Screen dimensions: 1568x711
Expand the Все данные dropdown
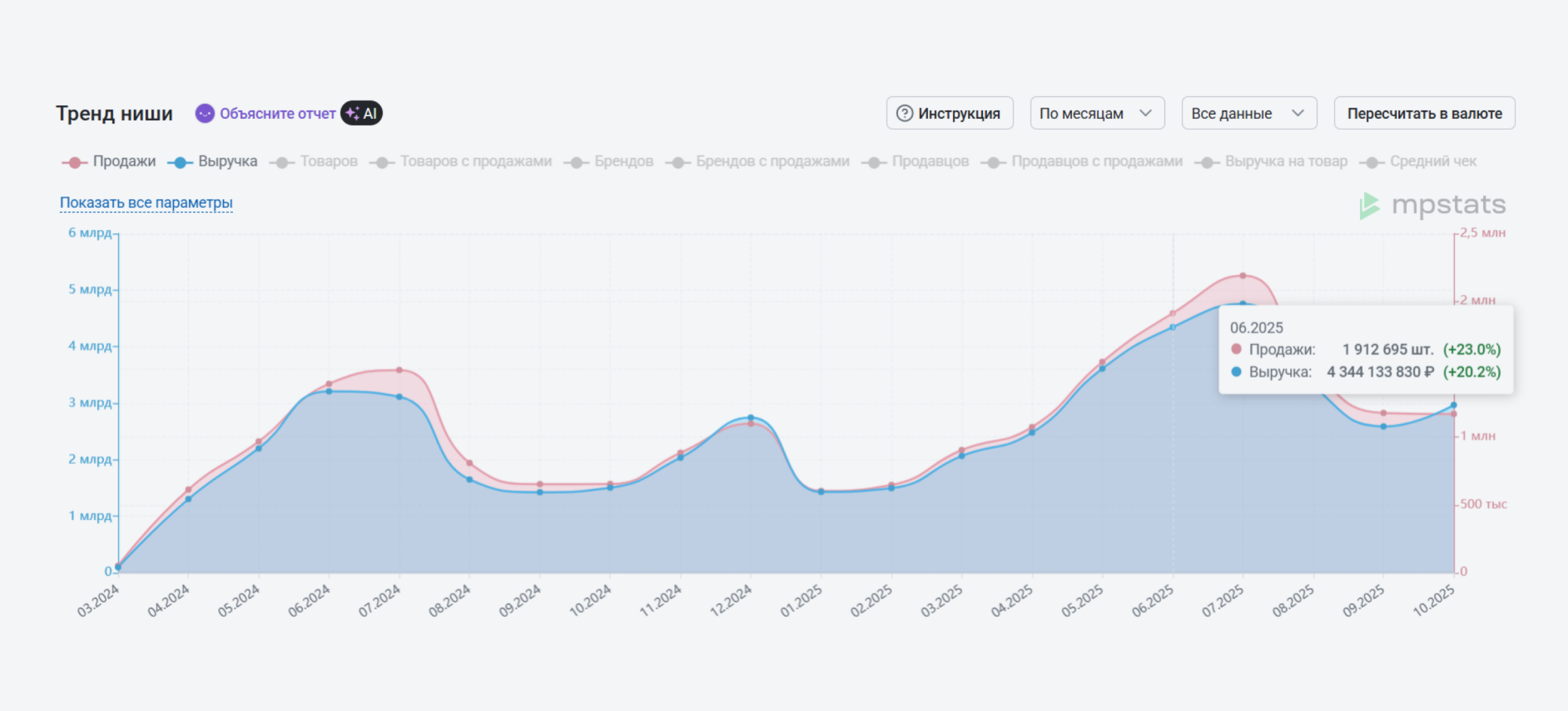pyautogui.click(x=1249, y=113)
